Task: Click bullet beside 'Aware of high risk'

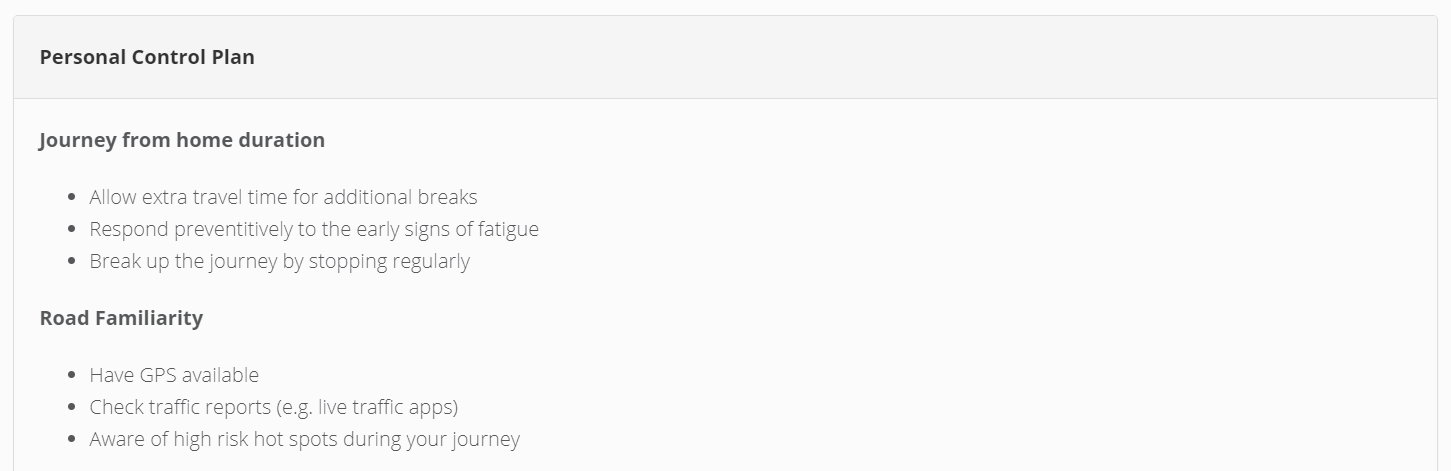Action: pos(72,440)
